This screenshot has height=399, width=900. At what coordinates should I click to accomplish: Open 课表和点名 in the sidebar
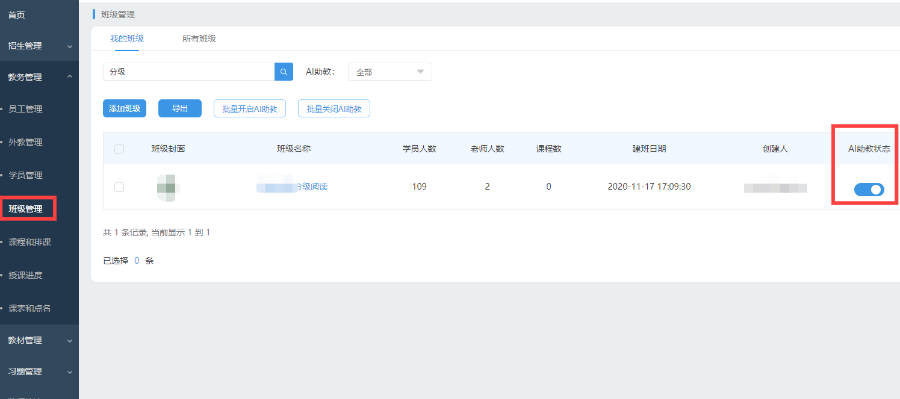point(30,308)
